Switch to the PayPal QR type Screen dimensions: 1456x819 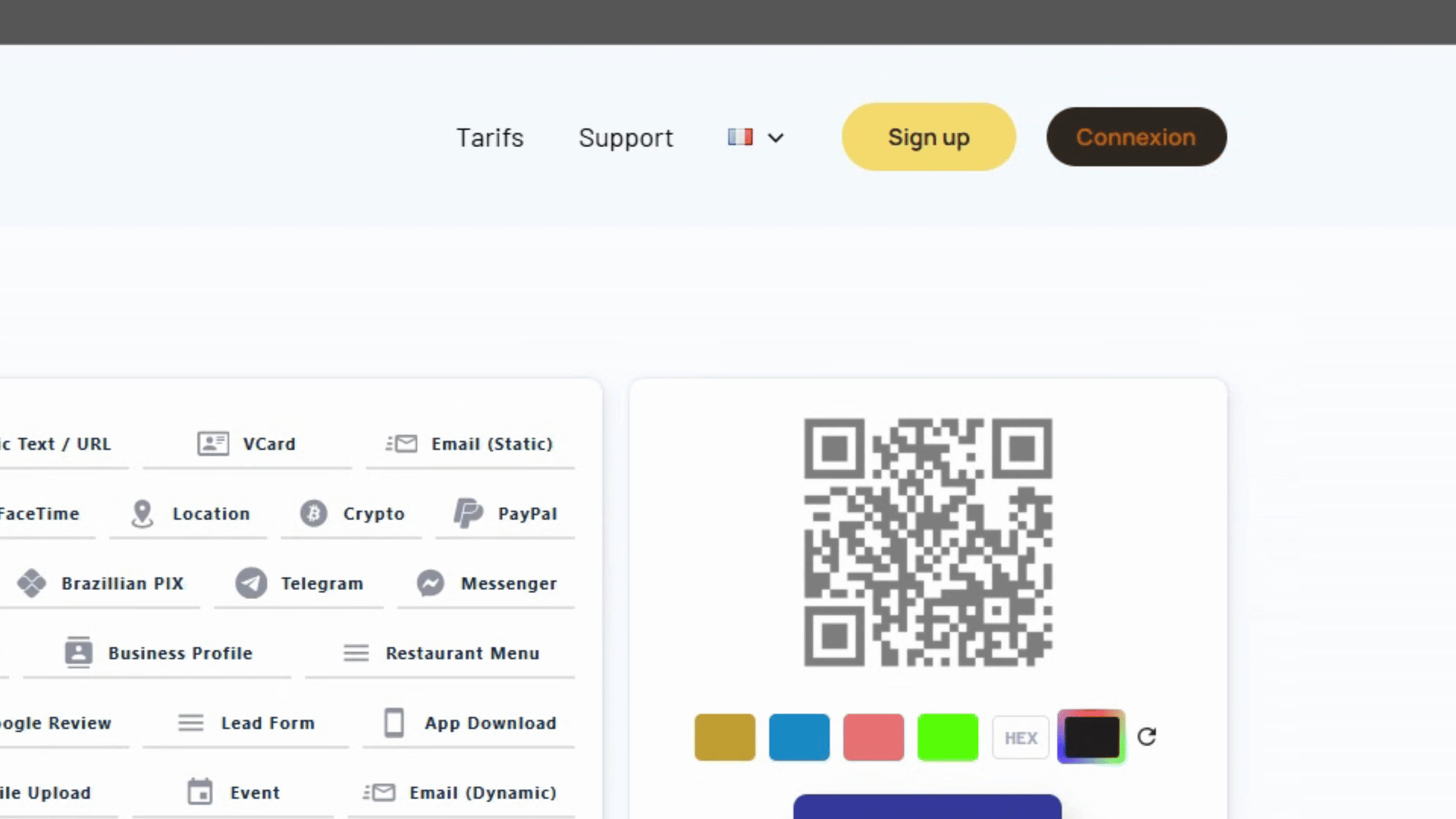click(x=505, y=514)
